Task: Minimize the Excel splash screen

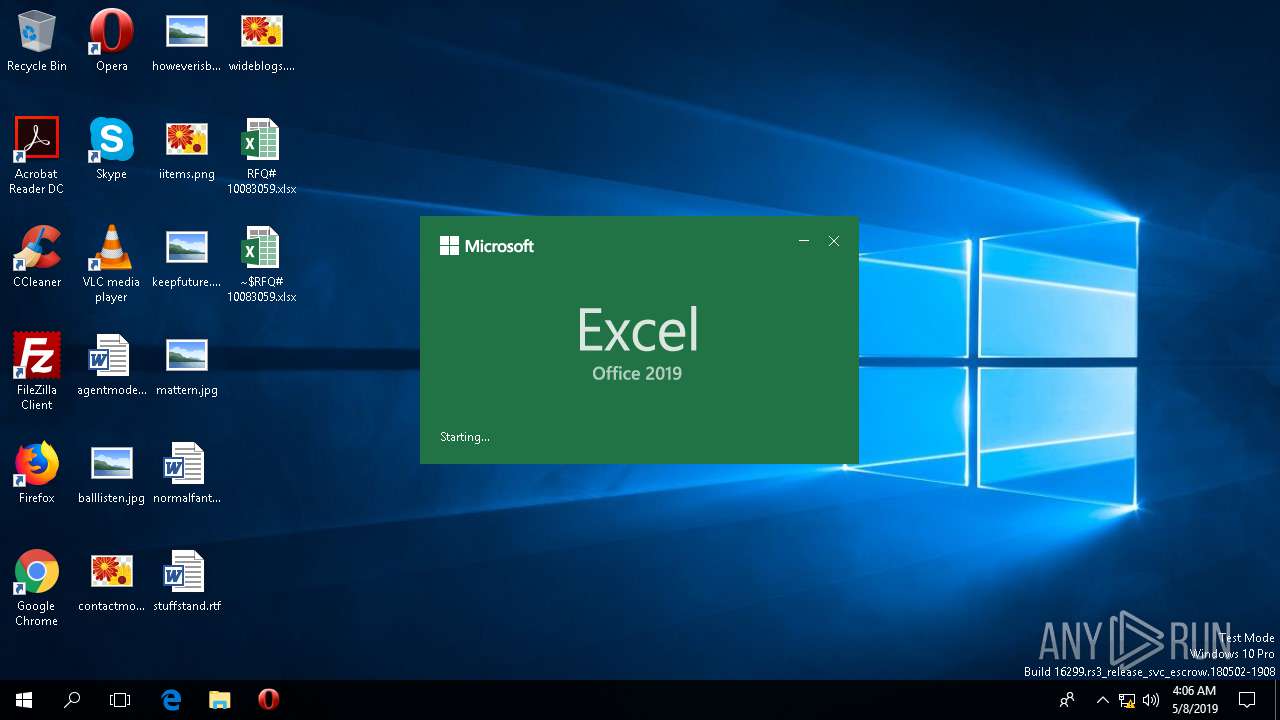Action: [x=804, y=241]
